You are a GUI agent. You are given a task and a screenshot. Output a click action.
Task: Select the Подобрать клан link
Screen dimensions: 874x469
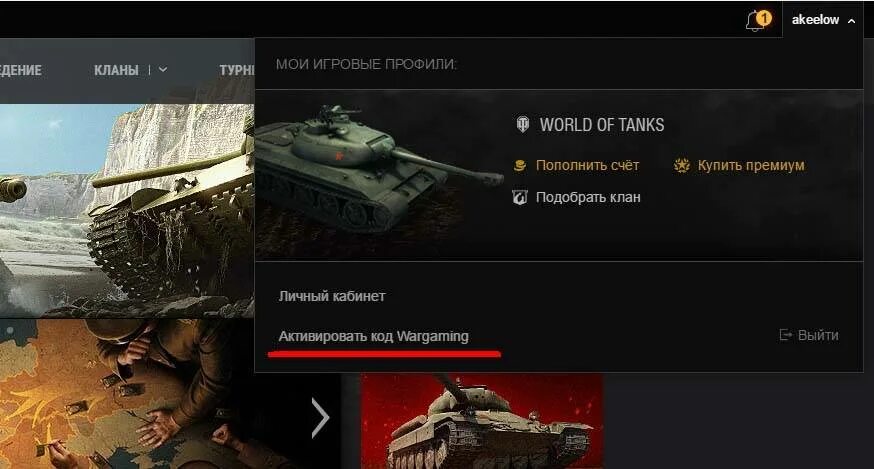pyautogui.click(x=588, y=197)
